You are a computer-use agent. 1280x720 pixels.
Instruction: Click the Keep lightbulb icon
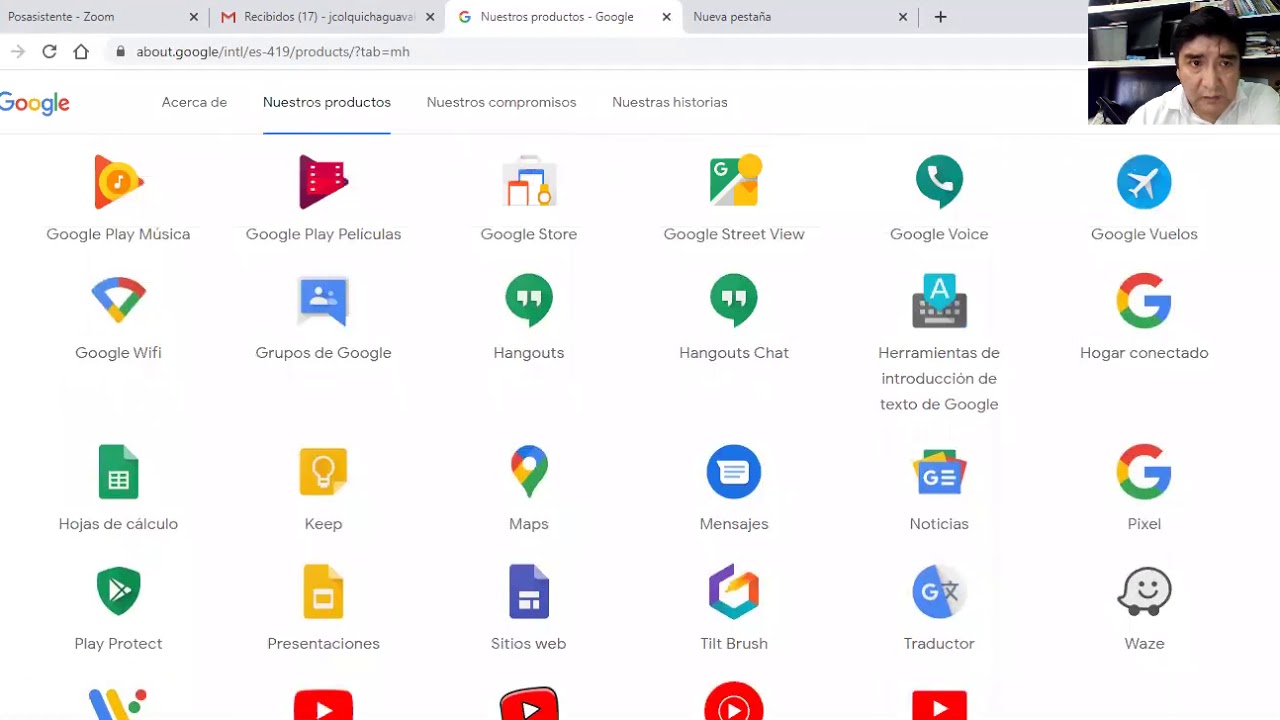(323, 472)
